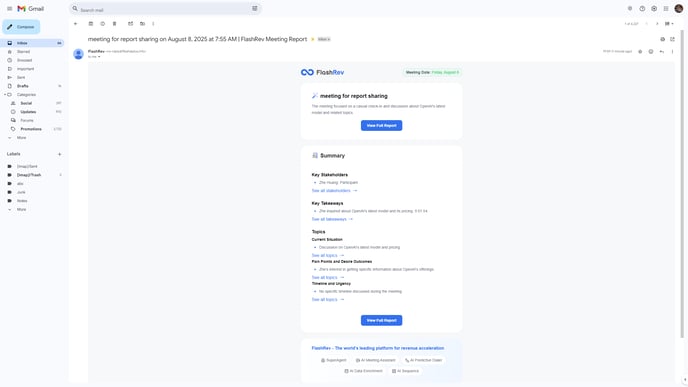Click the Gmail logo
Viewport: 688px width, 387px height.
31,9
